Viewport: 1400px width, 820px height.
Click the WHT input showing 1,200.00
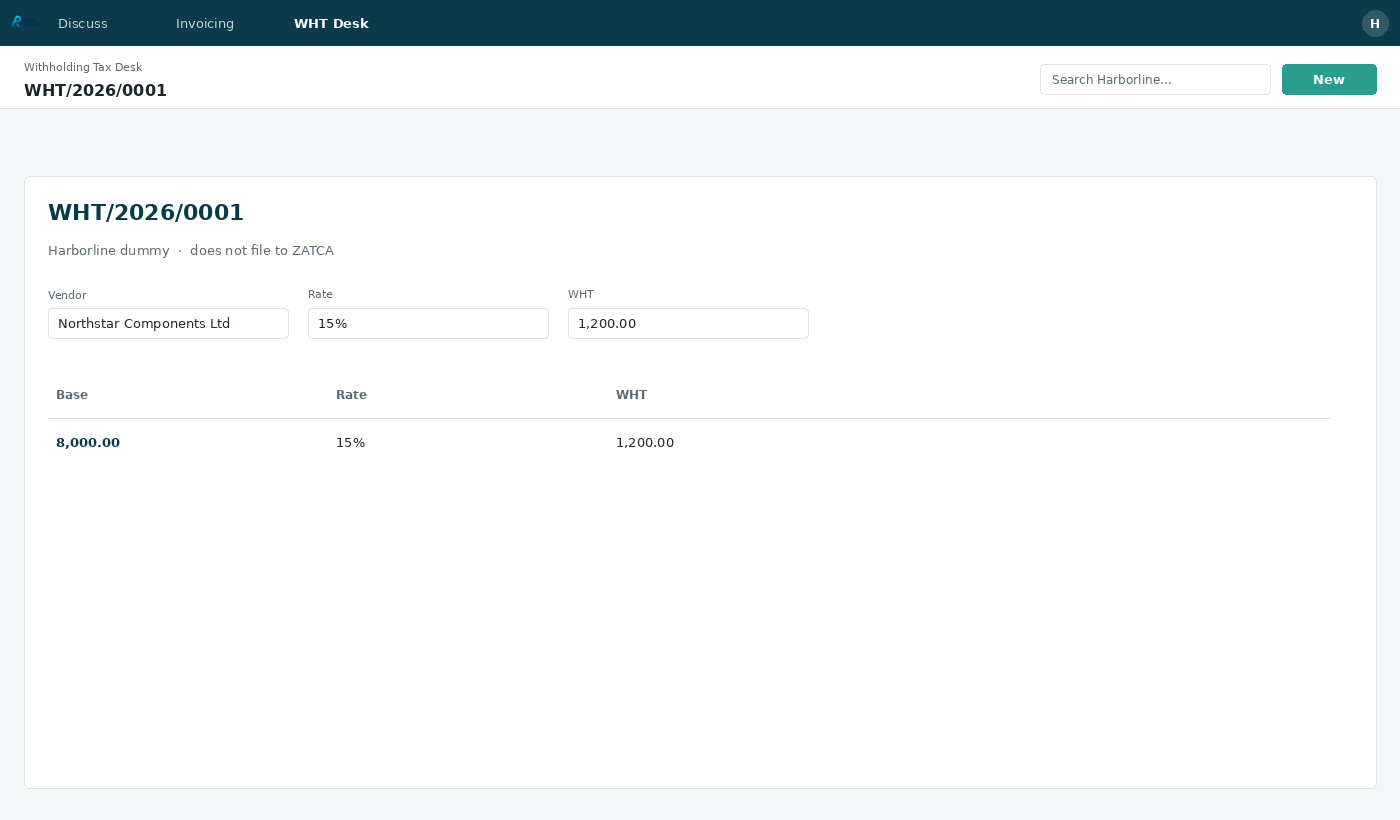pos(688,323)
